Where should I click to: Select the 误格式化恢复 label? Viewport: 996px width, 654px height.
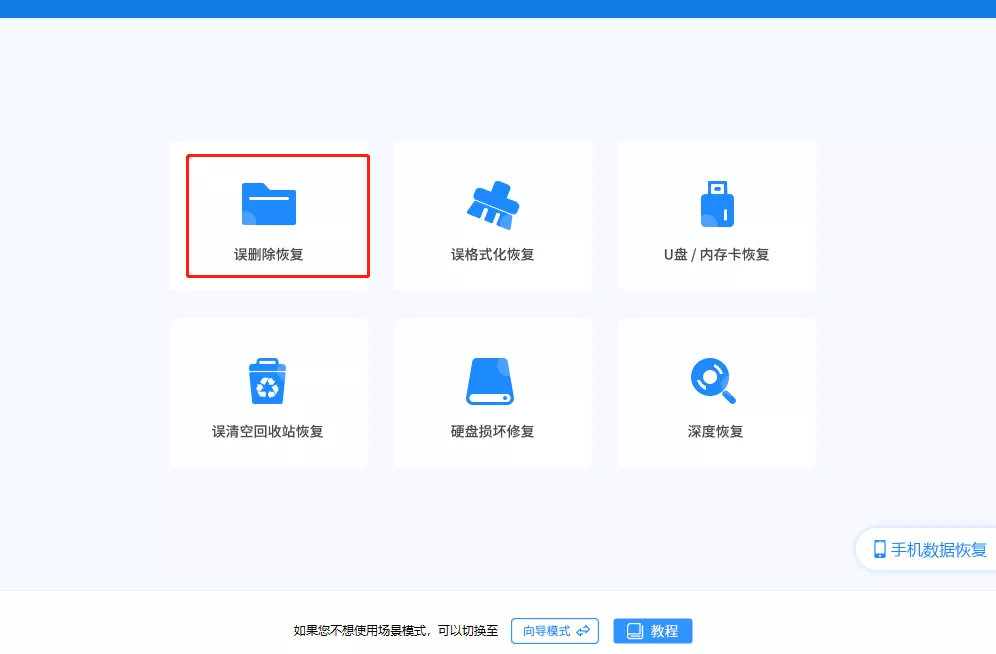[492, 255]
